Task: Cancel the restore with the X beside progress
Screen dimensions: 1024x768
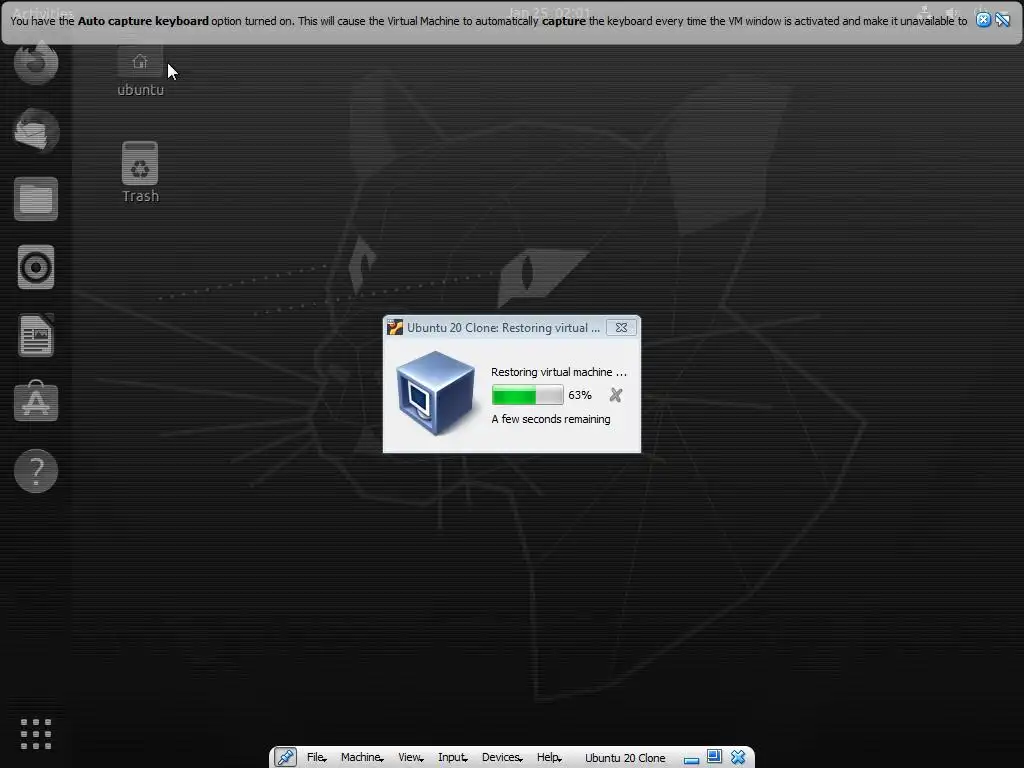Action: pyautogui.click(x=616, y=395)
